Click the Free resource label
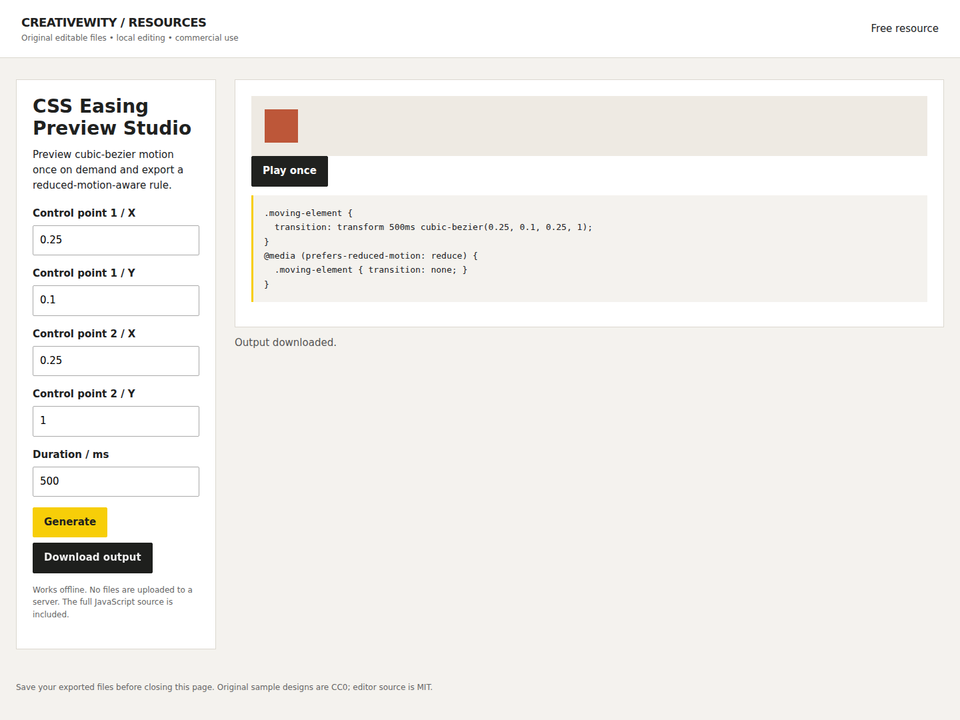 [904, 28]
